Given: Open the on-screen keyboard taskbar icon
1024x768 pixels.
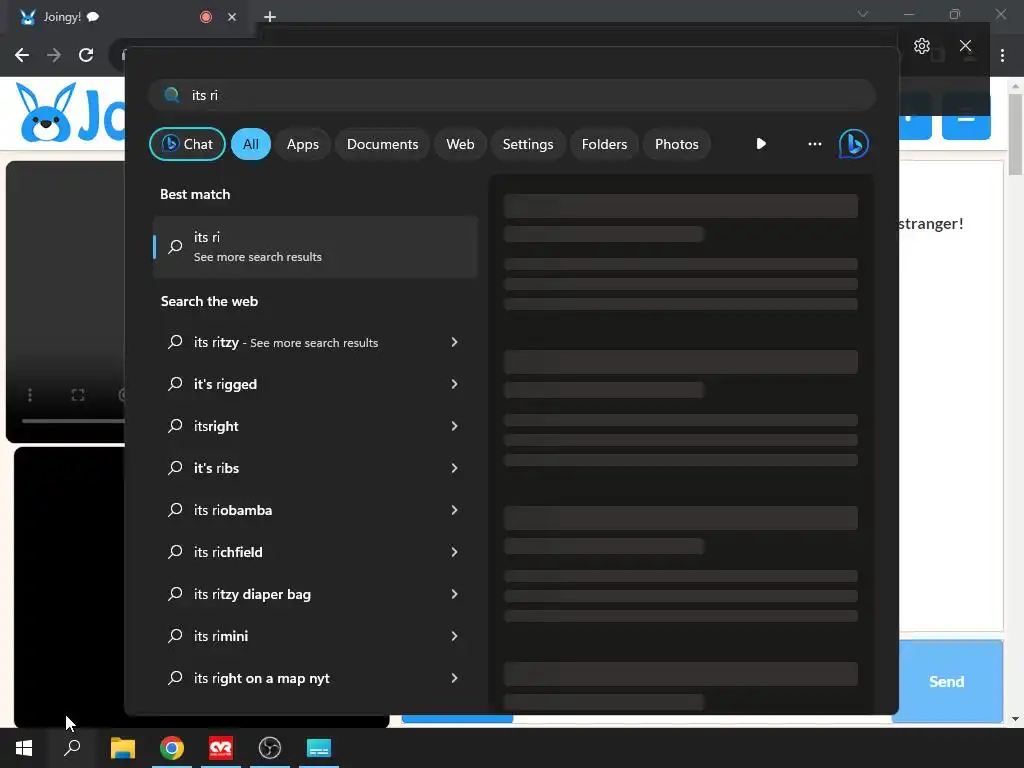Looking at the screenshot, I should point(319,748).
